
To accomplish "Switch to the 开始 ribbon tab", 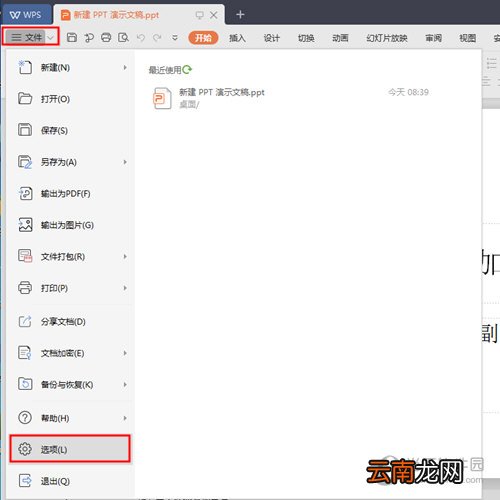I will tap(203, 38).
